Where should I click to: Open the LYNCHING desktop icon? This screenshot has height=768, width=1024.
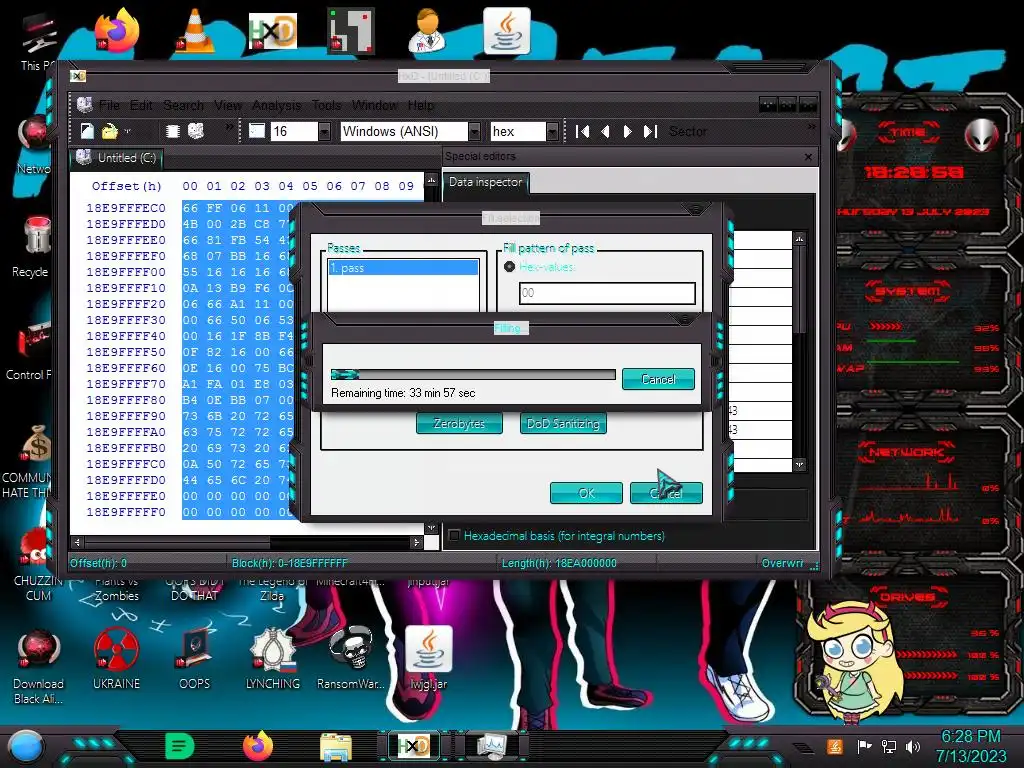click(x=272, y=658)
